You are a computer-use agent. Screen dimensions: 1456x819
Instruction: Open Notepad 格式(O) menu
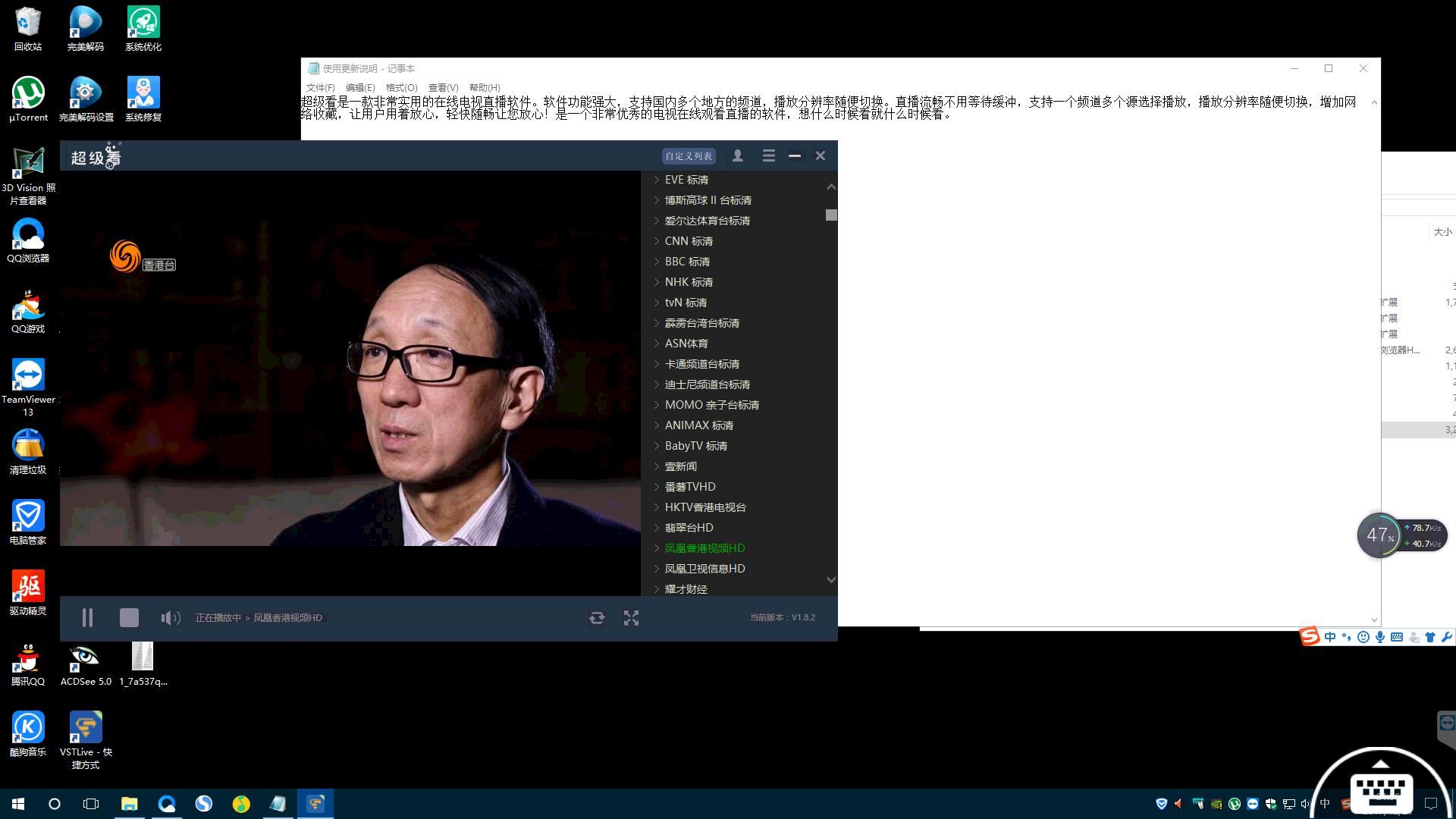pos(401,87)
